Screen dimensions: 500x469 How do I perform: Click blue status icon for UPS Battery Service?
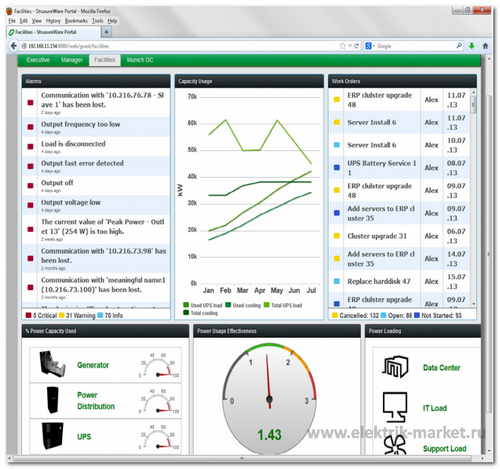click(337, 167)
